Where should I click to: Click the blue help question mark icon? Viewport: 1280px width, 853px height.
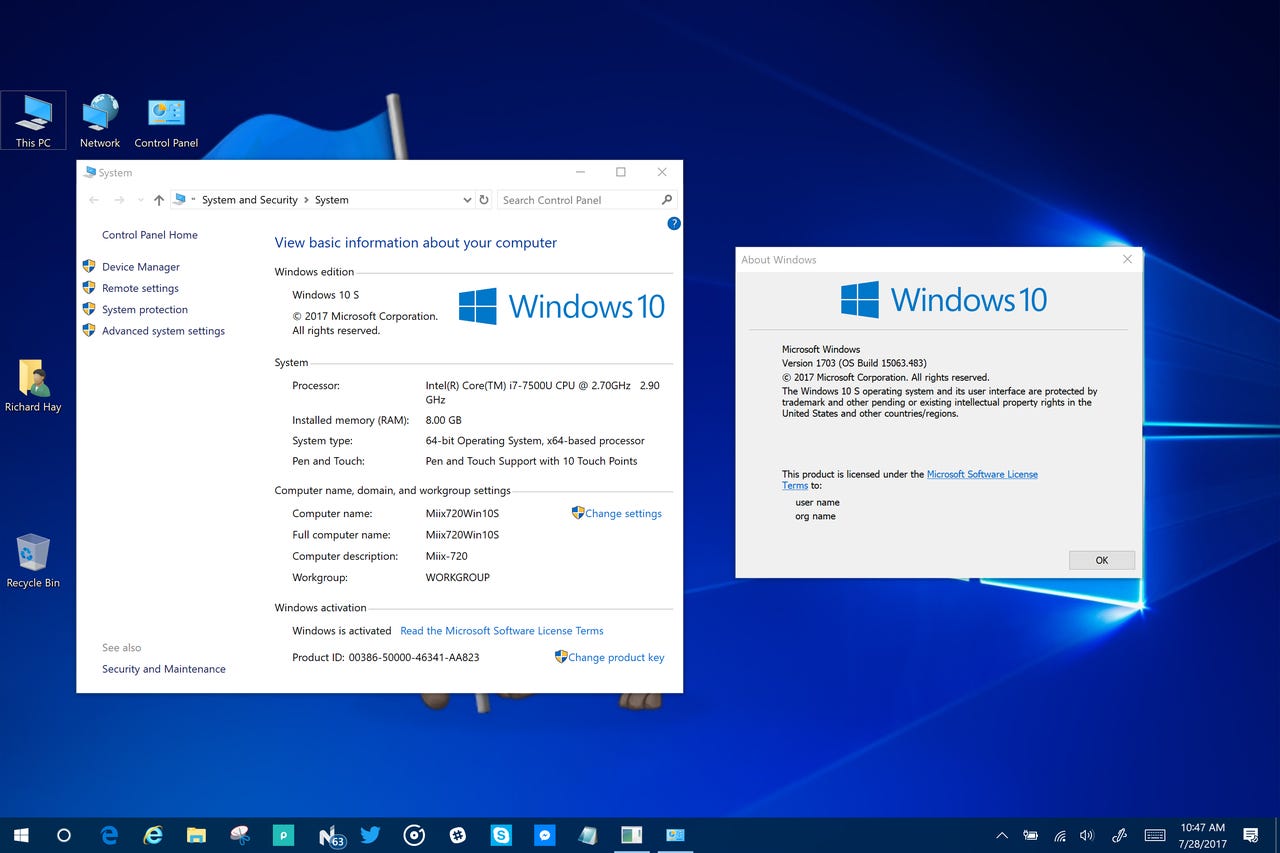point(673,223)
